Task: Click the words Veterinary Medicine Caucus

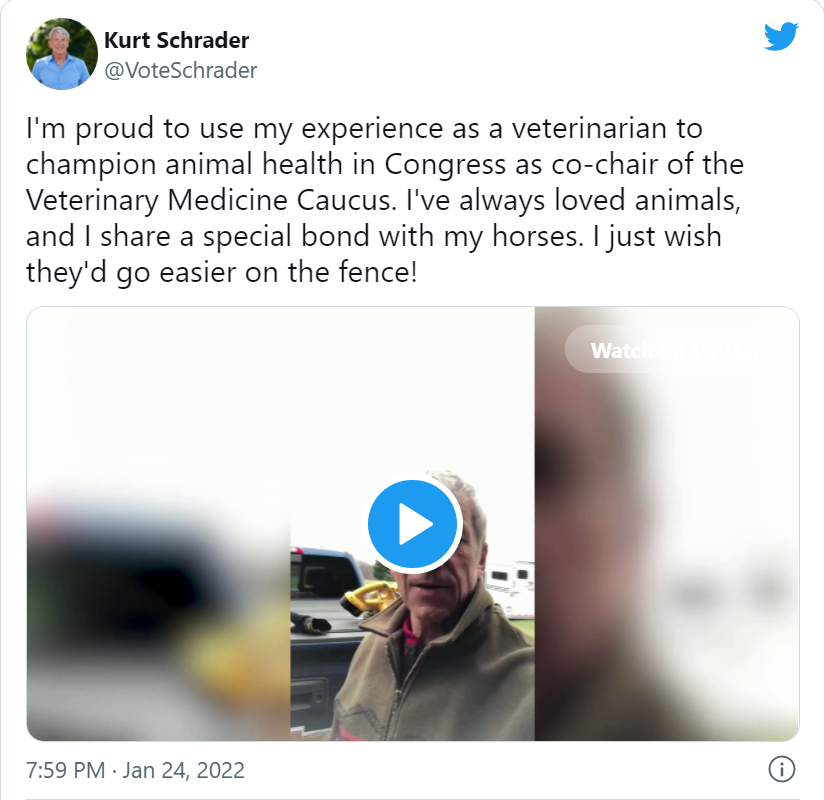Action: [x=209, y=201]
